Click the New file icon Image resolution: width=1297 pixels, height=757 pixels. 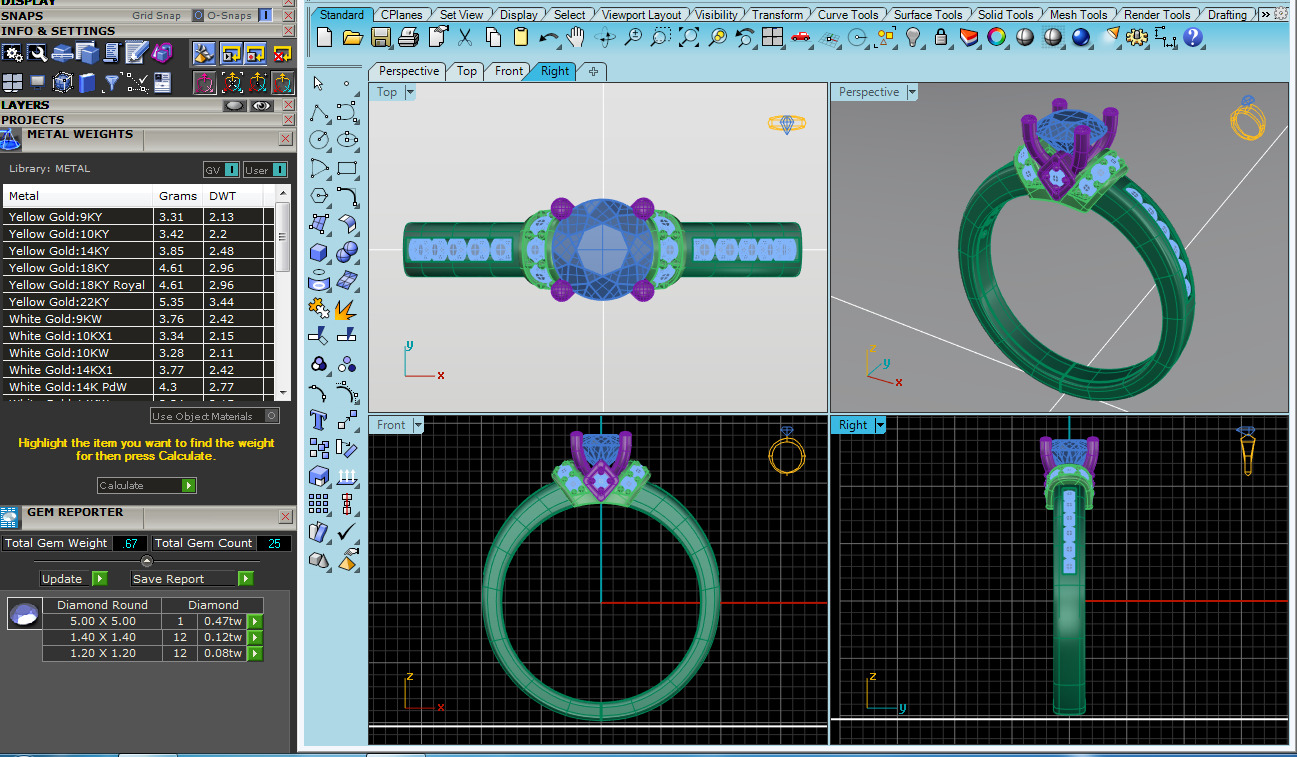click(x=325, y=38)
